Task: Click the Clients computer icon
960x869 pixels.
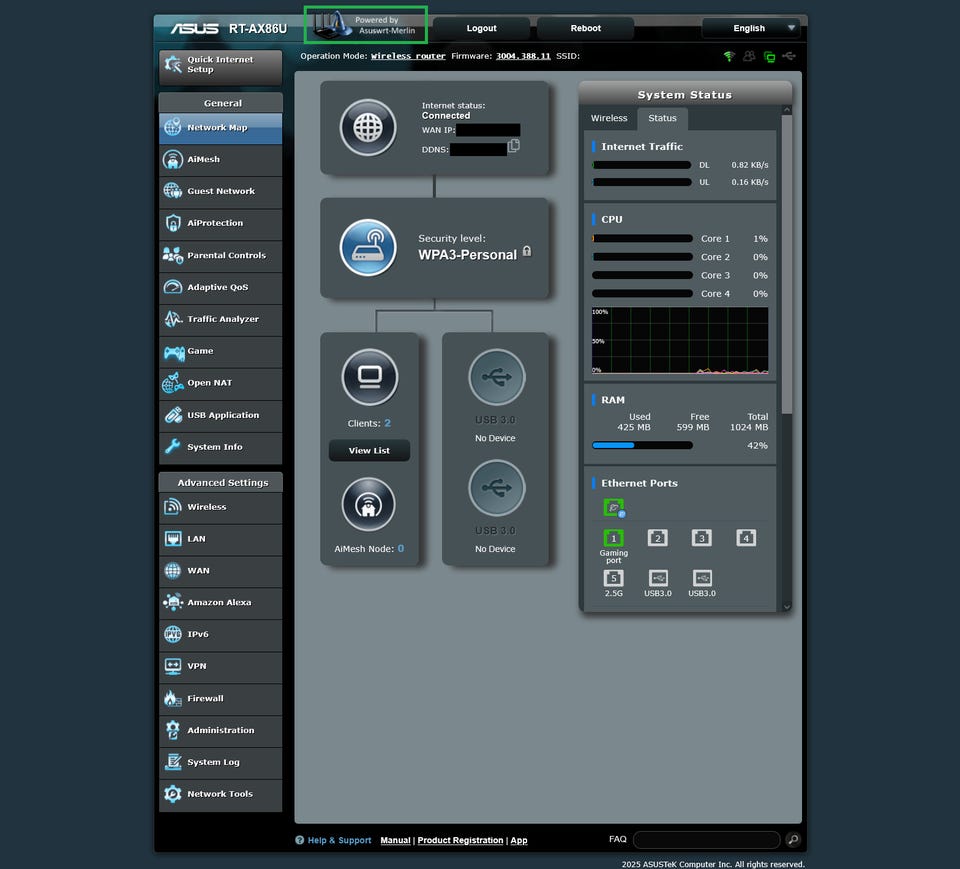Action: point(369,377)
